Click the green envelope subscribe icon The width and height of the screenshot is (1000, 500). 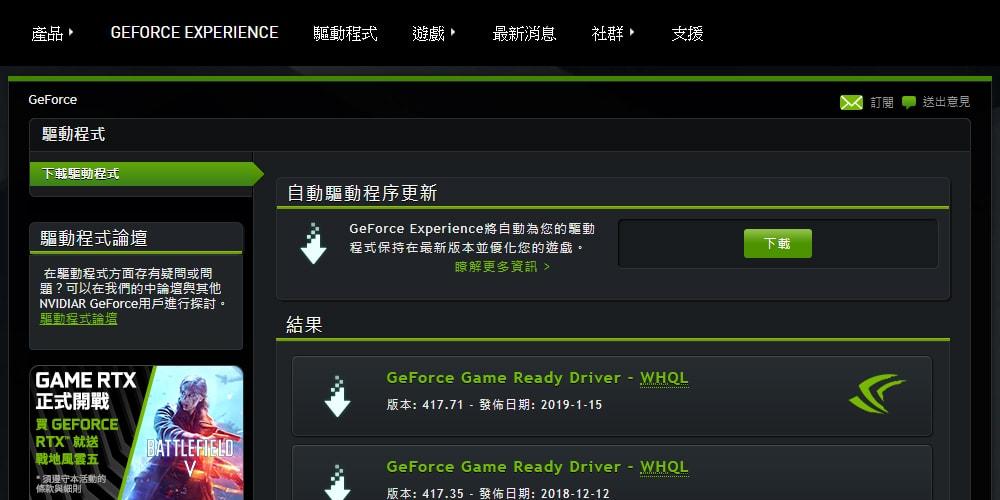point(851,102)
